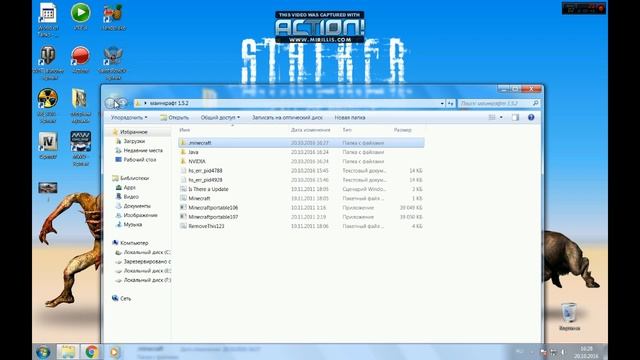Open the Java folder icon
This screenshot has width=640, height=360.
pos(183,152)
